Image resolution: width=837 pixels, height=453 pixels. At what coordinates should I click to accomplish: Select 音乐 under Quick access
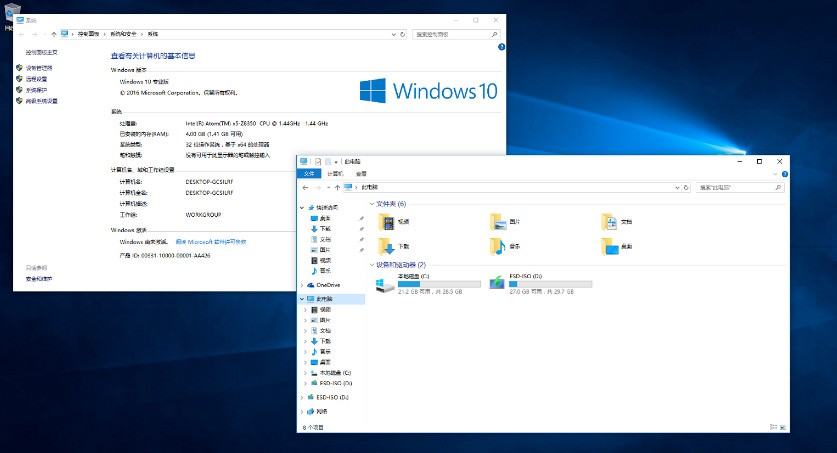[x=325, y=271]
